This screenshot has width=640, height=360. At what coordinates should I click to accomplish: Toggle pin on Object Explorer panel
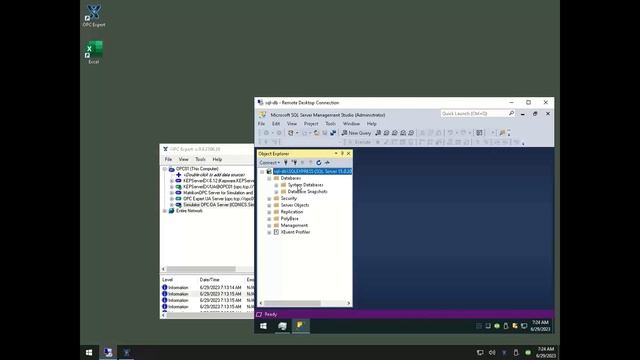pos(342,153)
